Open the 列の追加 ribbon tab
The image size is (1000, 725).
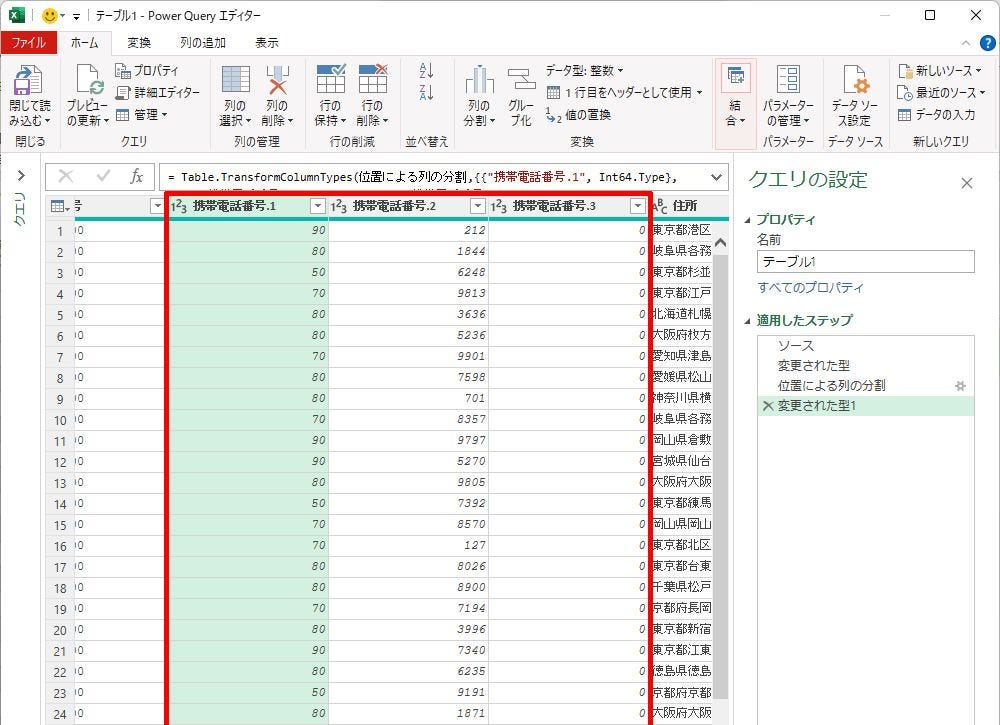[x=202, y=43]
